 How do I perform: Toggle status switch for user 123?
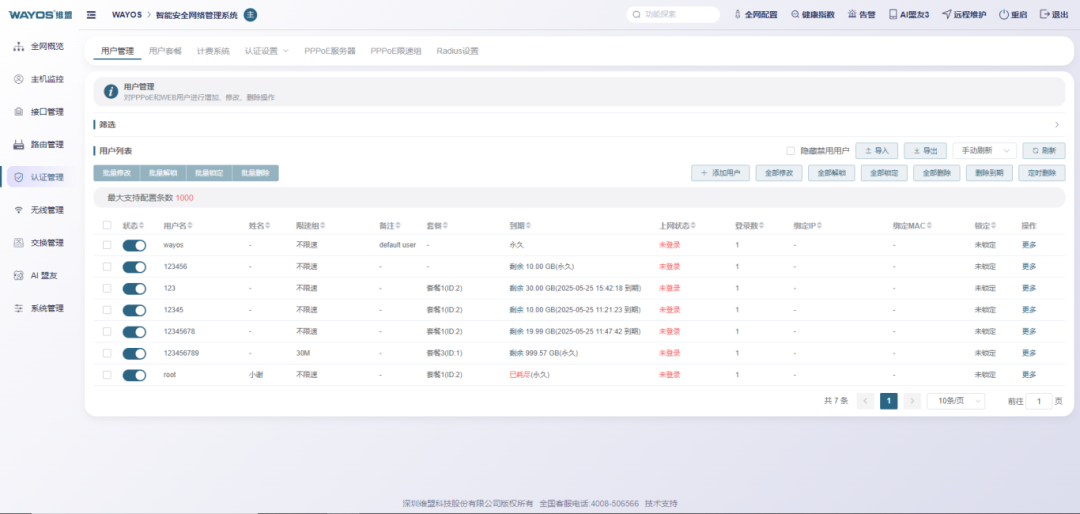coord(134,288)
